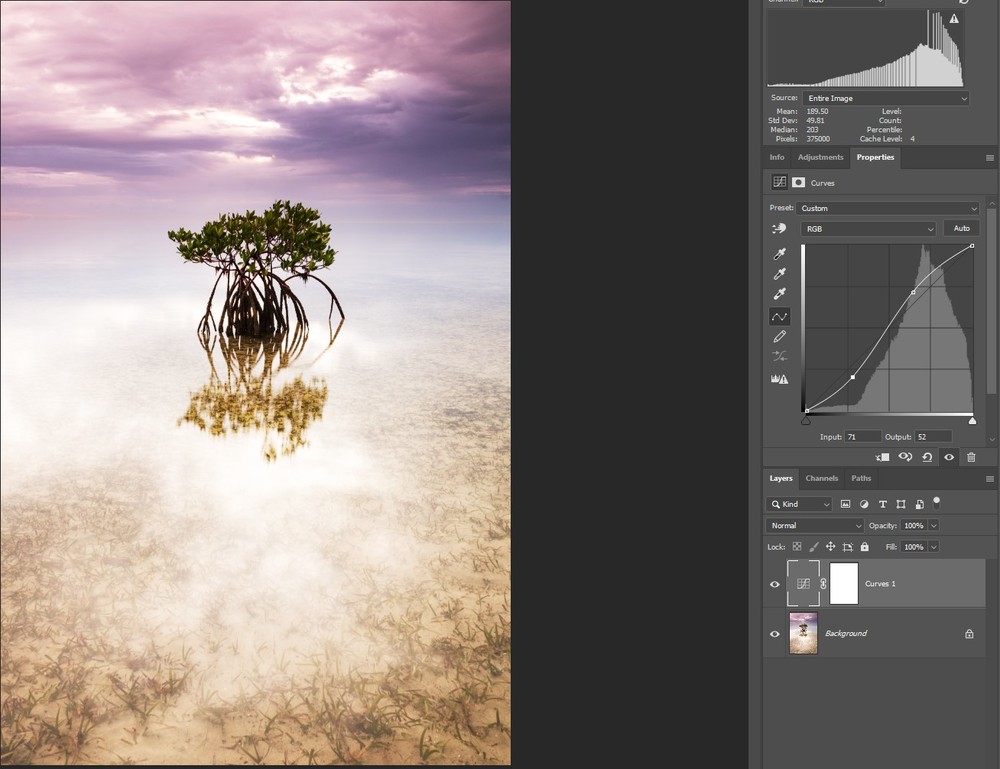Screen dimensions: 1000x769
Task: Open the histogram Source dropdown
Action: [x=886, y=98]
